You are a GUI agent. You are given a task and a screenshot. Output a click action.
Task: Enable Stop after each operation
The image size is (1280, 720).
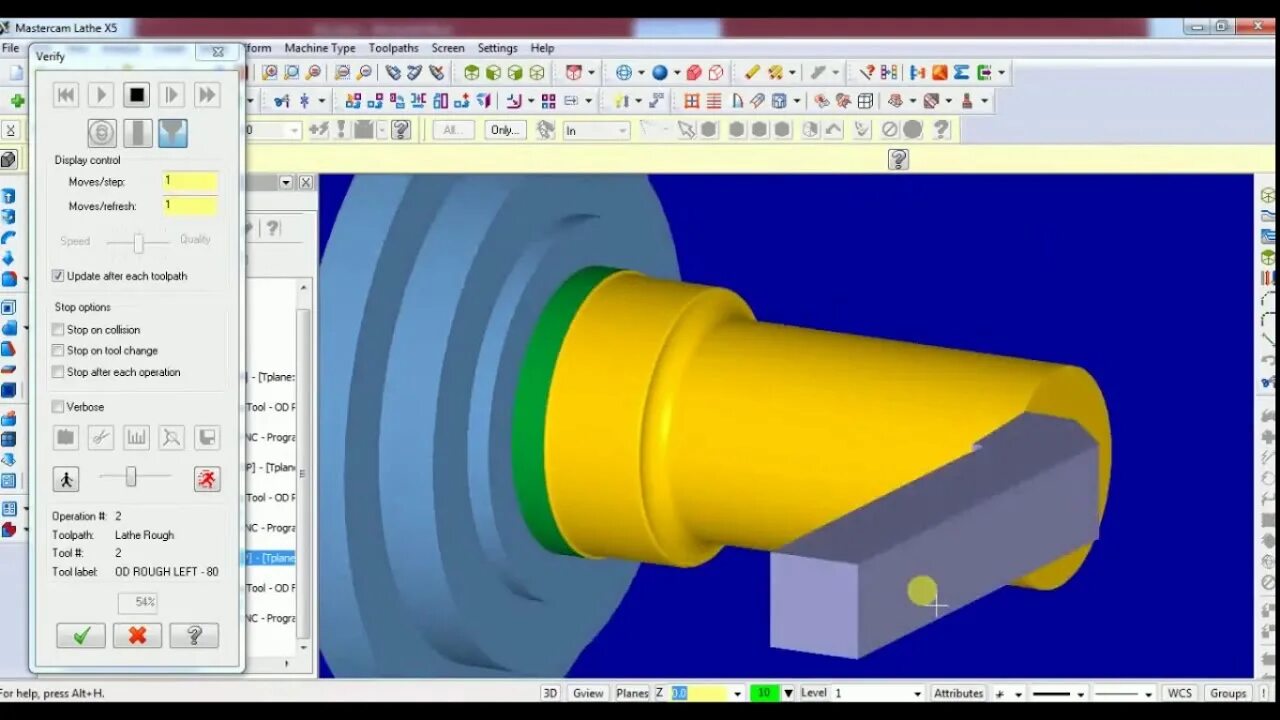[x=58, y=372]
